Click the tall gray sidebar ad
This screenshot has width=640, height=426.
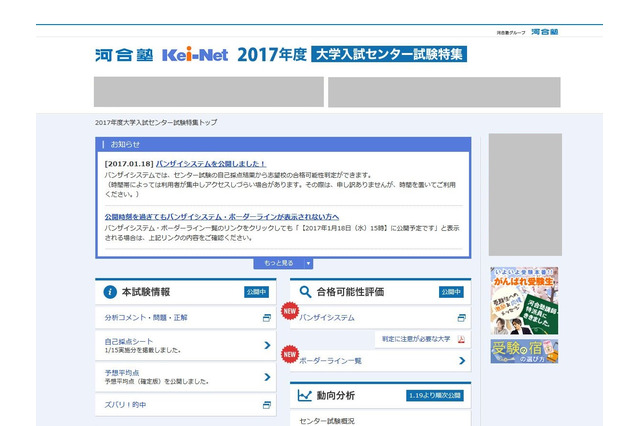pyautogui.click(x=525, y=195)
